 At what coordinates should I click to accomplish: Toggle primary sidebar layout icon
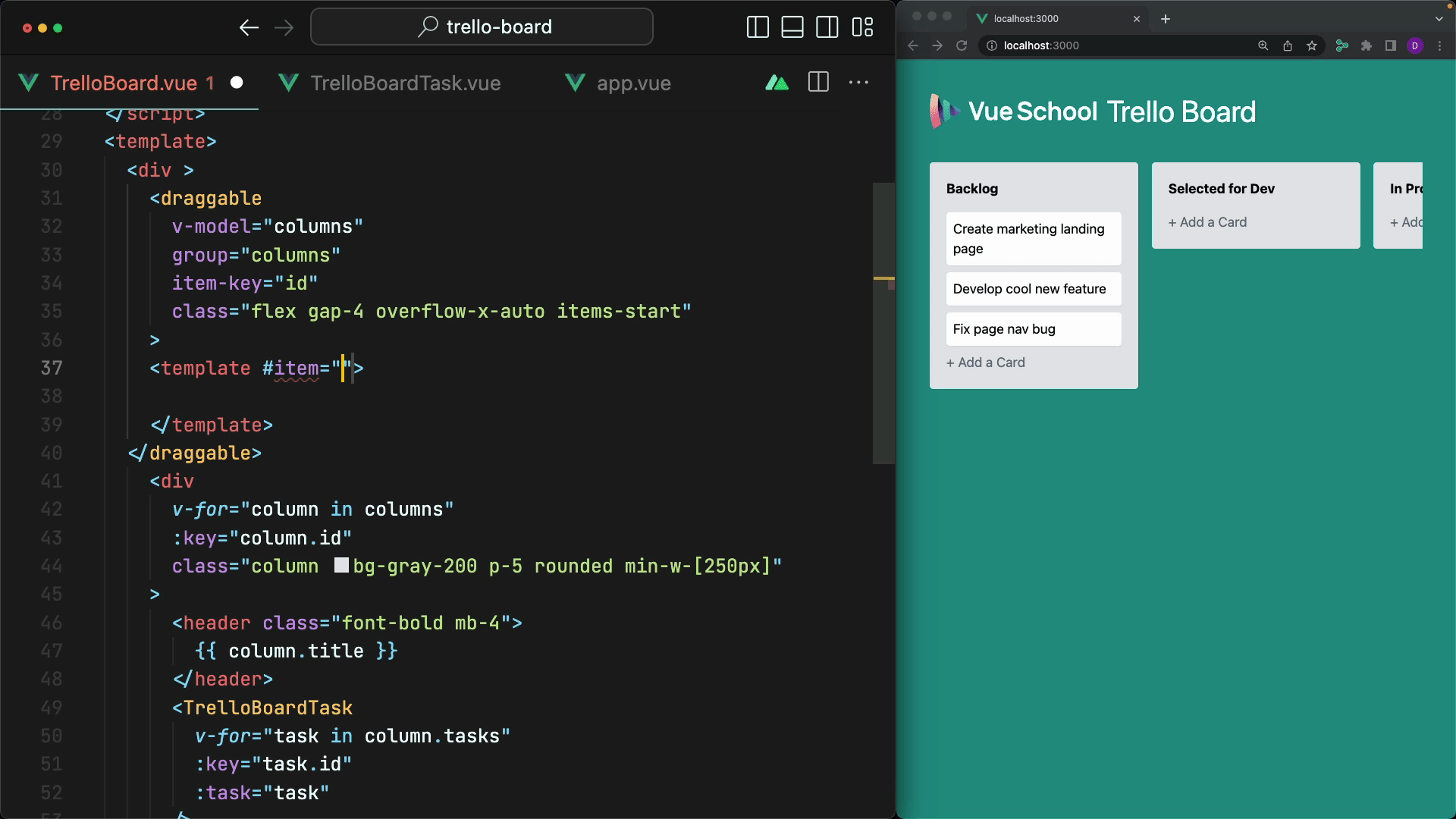tap(758, 27)
